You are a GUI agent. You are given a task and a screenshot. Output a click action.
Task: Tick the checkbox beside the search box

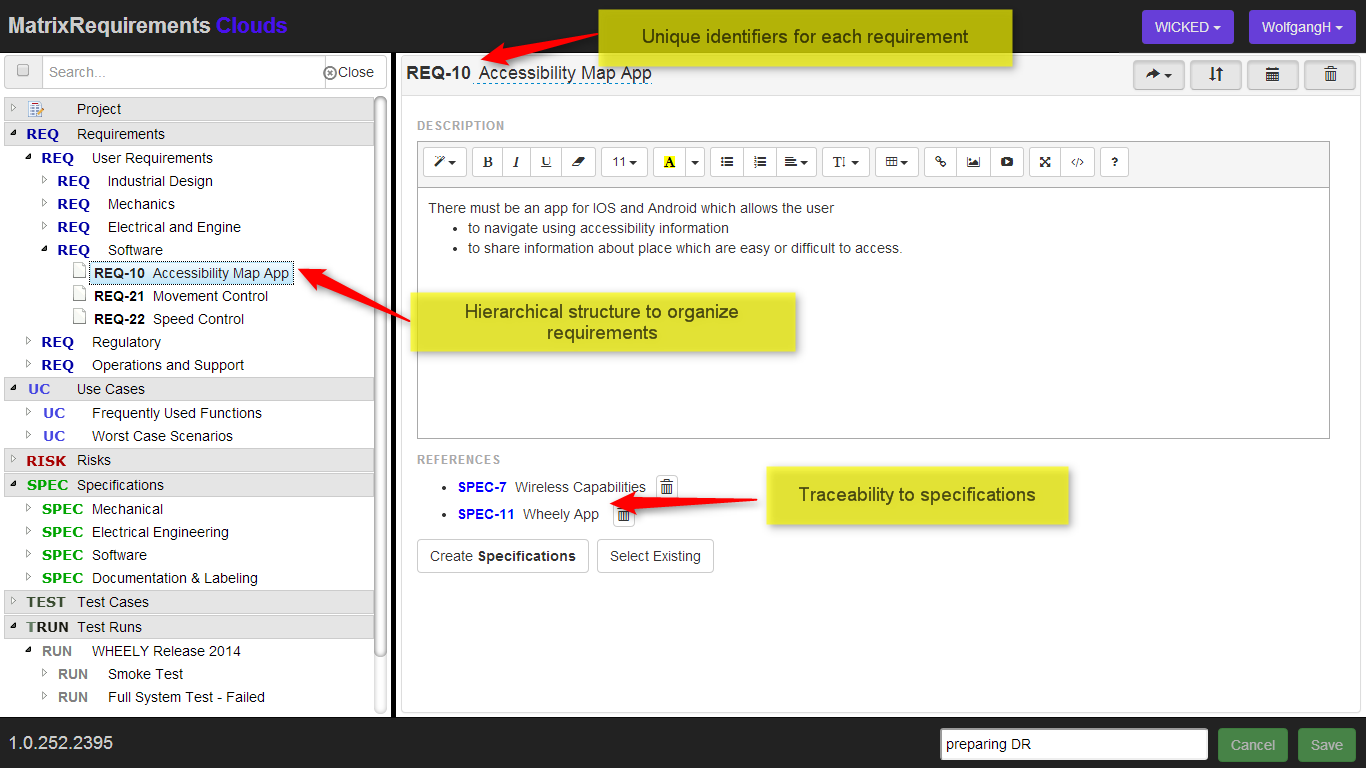(x=23, y=71)
